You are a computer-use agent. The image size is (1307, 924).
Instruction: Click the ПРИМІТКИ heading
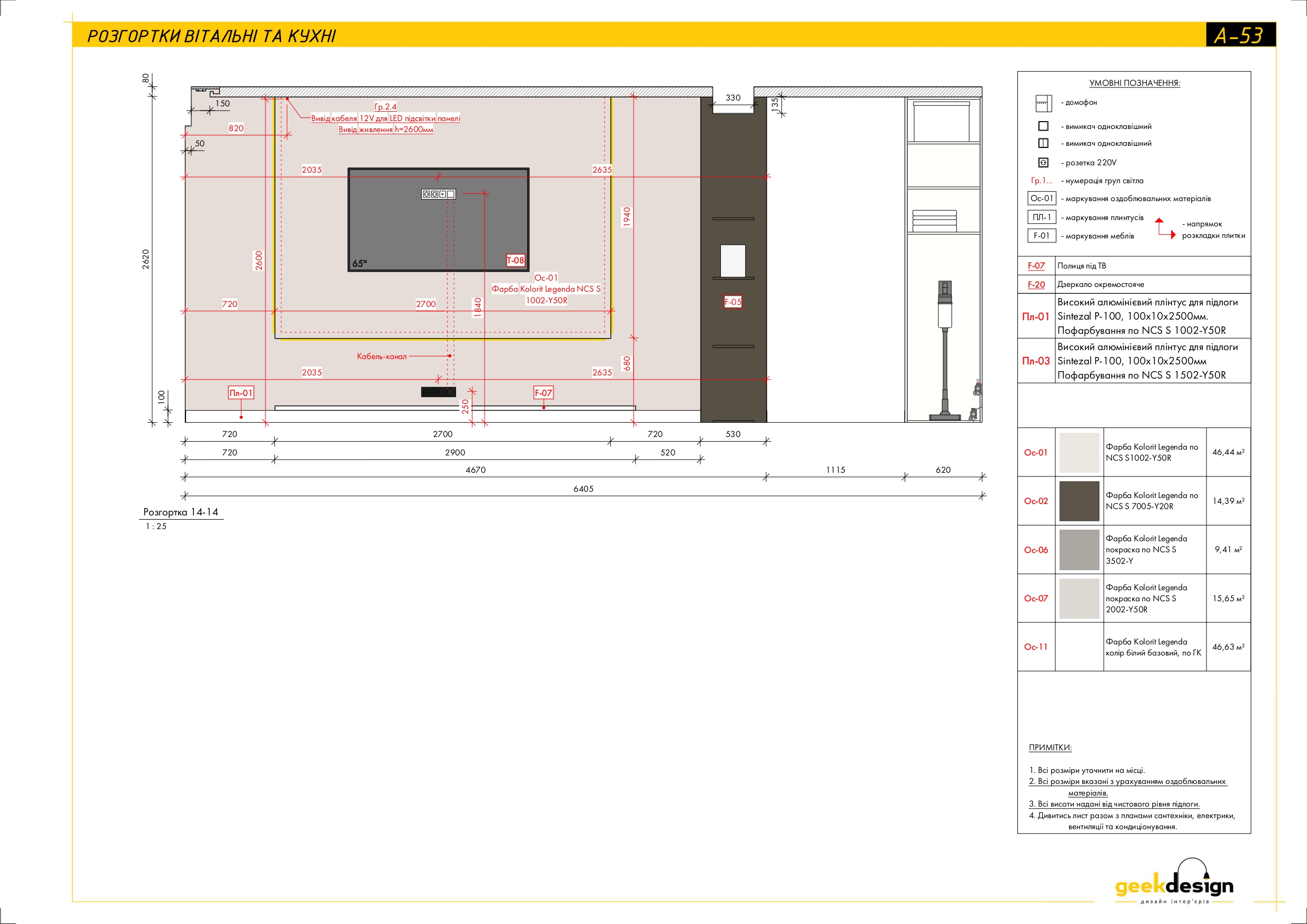[1050, 748]
